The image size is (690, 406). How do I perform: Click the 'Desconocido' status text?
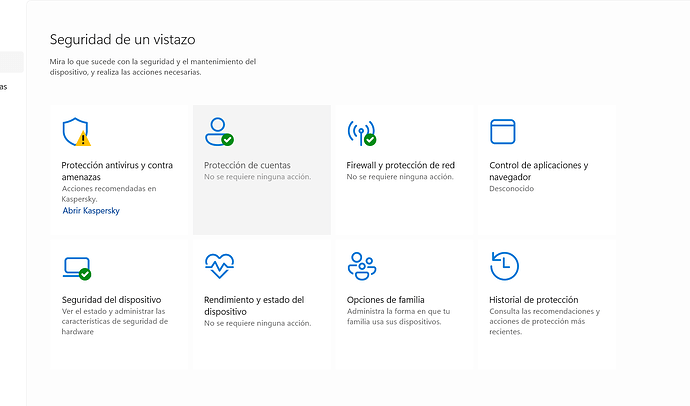point(514,189)
